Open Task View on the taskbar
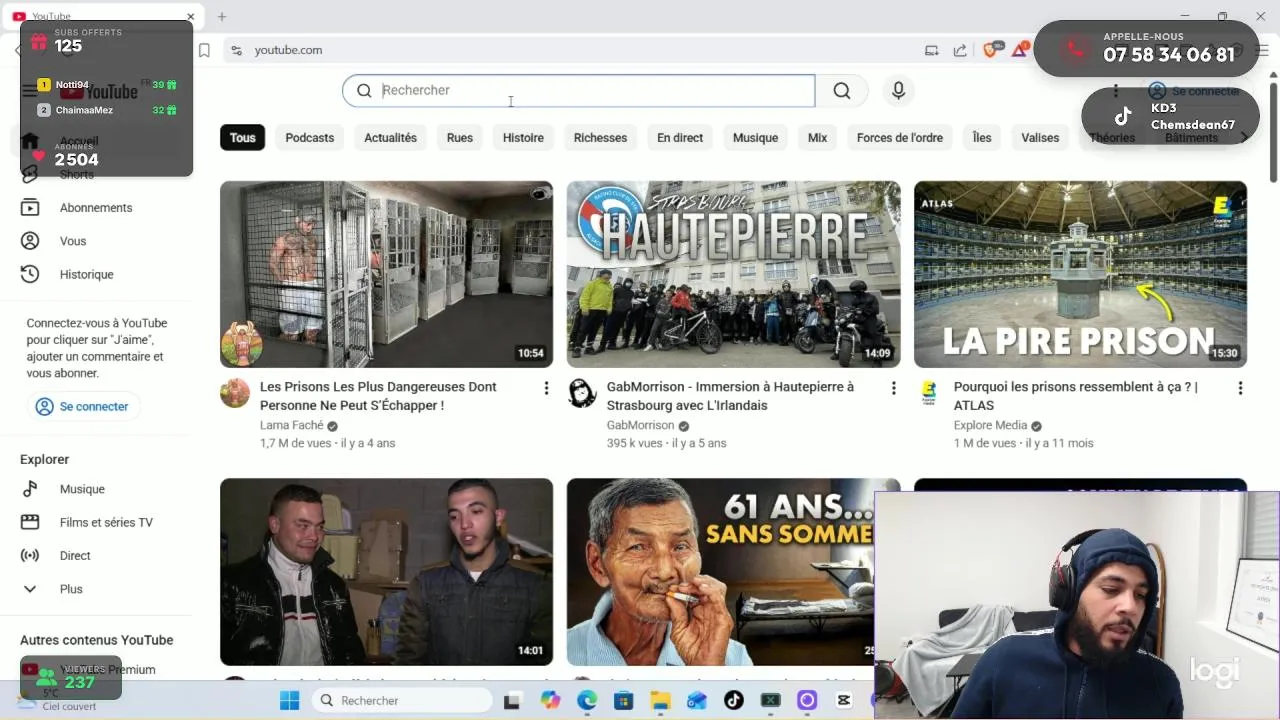The height and width of the screenshot is (720, 1280). [x=513, y=700]
